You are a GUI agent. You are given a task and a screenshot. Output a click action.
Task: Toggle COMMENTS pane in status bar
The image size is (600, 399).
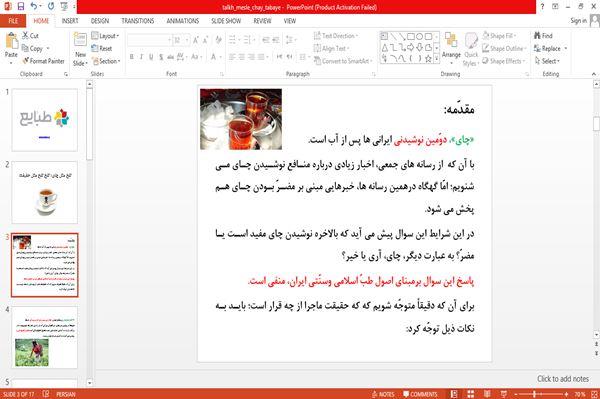tap(420, 394)
